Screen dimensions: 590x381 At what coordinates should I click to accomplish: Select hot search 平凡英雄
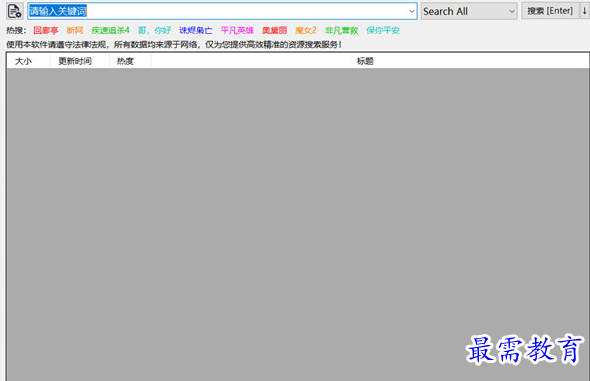point(237,30)
